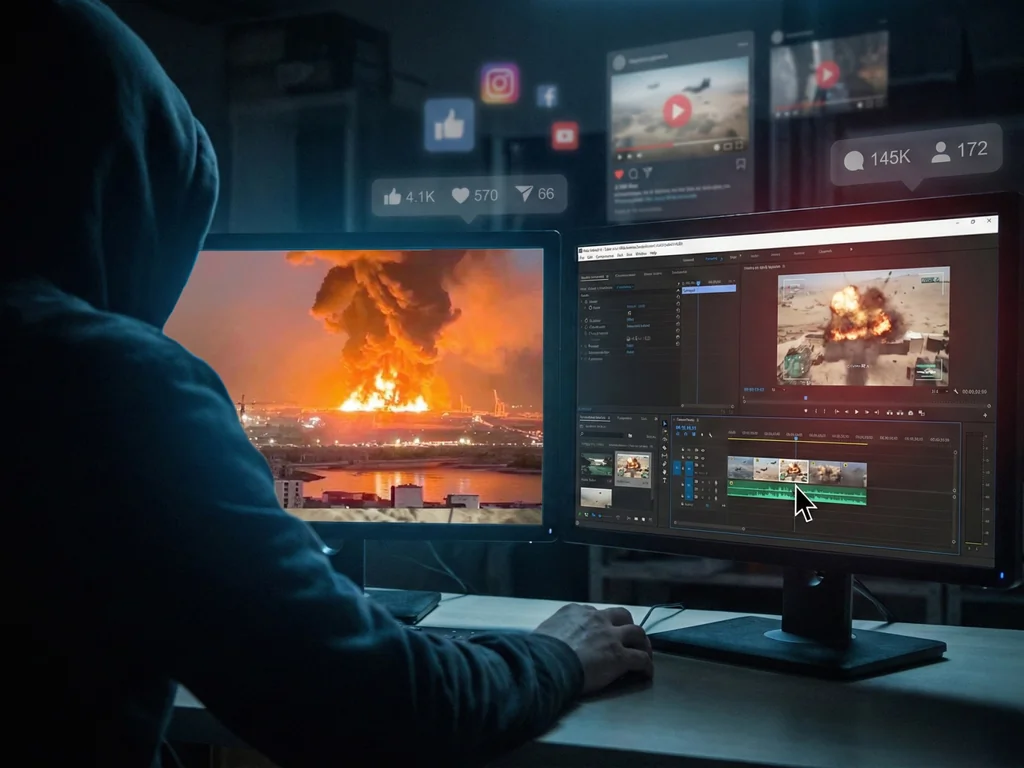Viewport: 1024px width, 768px height.
Task: Open the File menu
Action: pyautogui.click(x=582, y=255)
